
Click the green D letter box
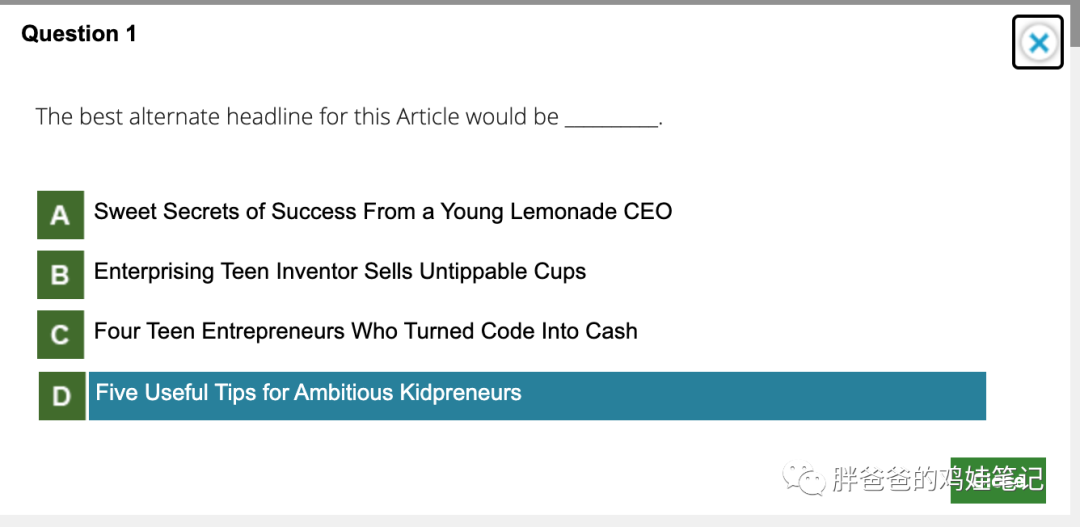[62, 396]
